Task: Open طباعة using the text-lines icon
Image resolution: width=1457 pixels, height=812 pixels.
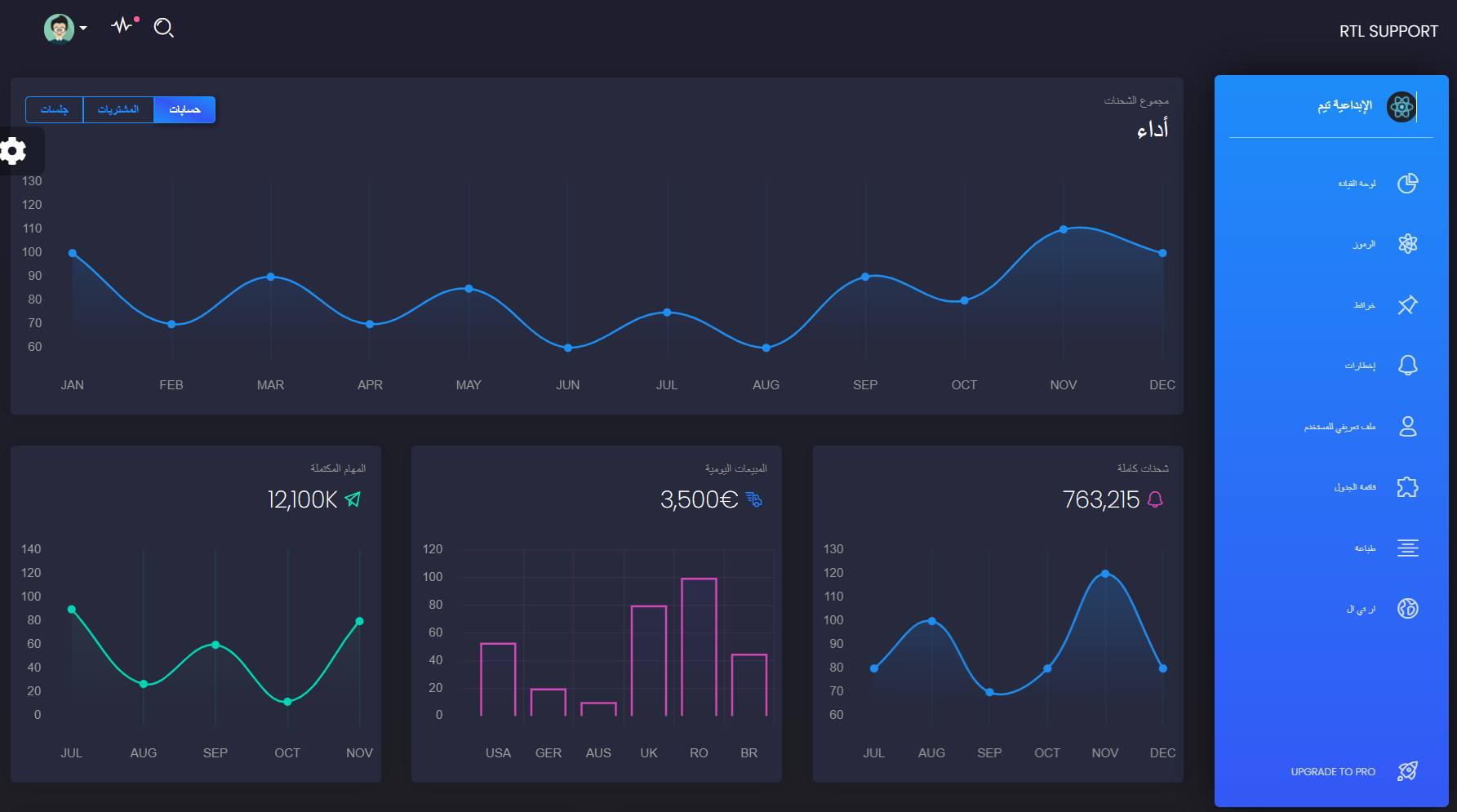Action: coord(1407,548)
